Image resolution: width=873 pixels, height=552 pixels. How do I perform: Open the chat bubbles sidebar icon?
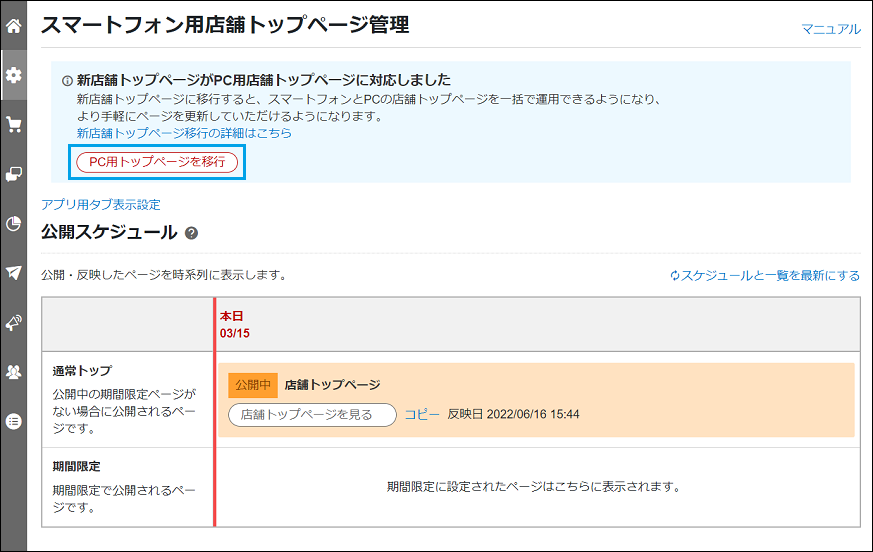coord(13,174)
